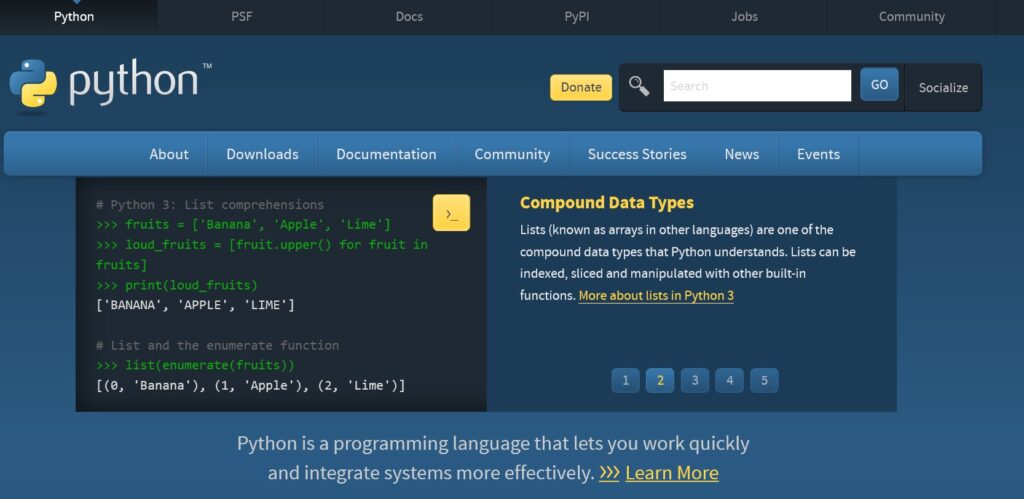Open the Events navigation menu
The width and height of the screenshot is (1024, 499).
coord(818,154)
